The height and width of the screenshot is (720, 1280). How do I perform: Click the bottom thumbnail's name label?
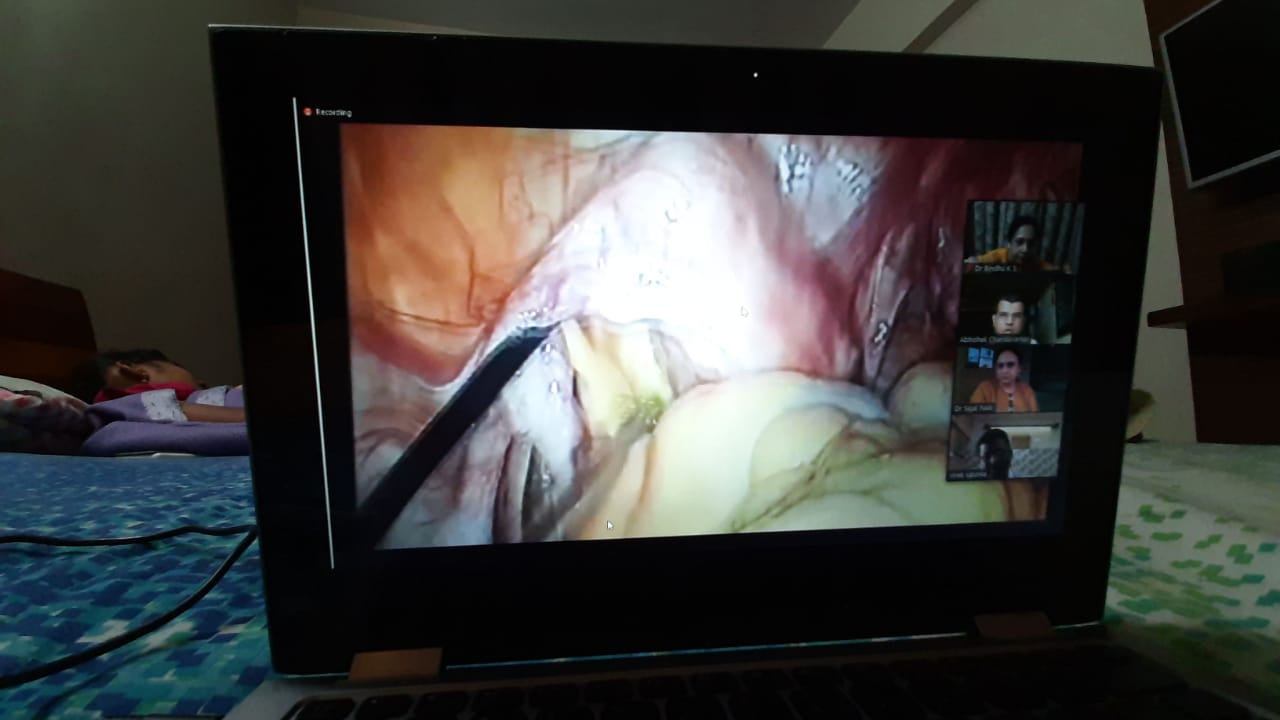[x=968, y=475]
